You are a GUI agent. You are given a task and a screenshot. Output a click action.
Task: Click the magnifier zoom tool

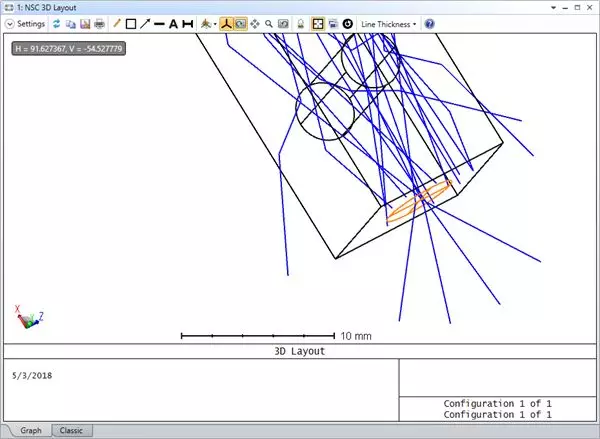(x=269, y=23)
